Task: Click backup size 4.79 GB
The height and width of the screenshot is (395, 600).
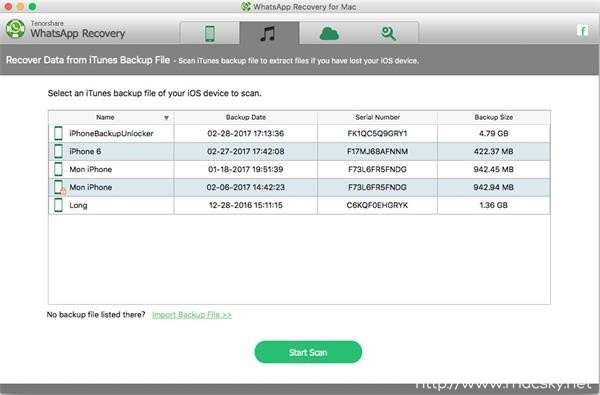Action: [x=494, y=133]
